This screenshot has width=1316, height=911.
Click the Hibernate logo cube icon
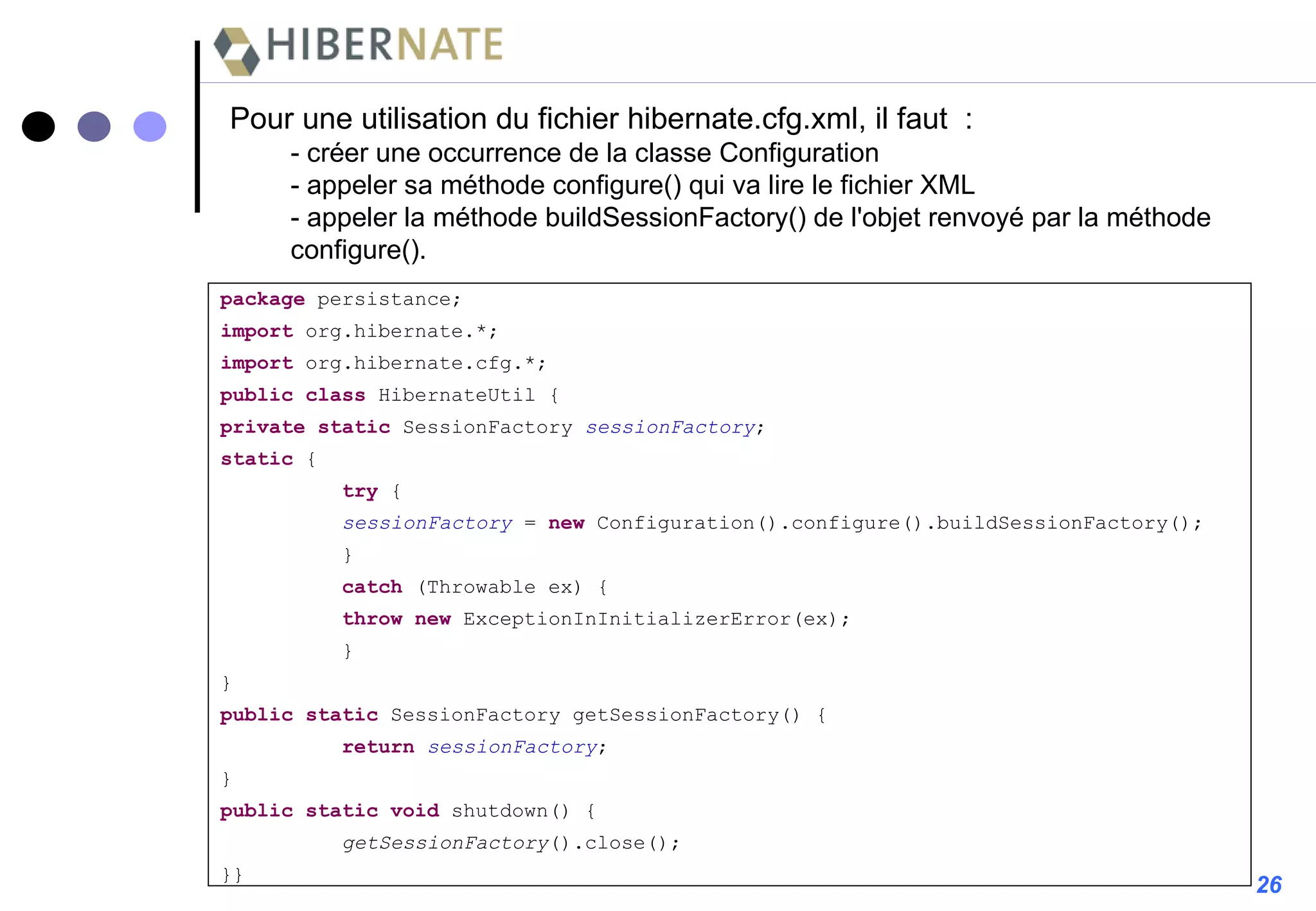236,51
